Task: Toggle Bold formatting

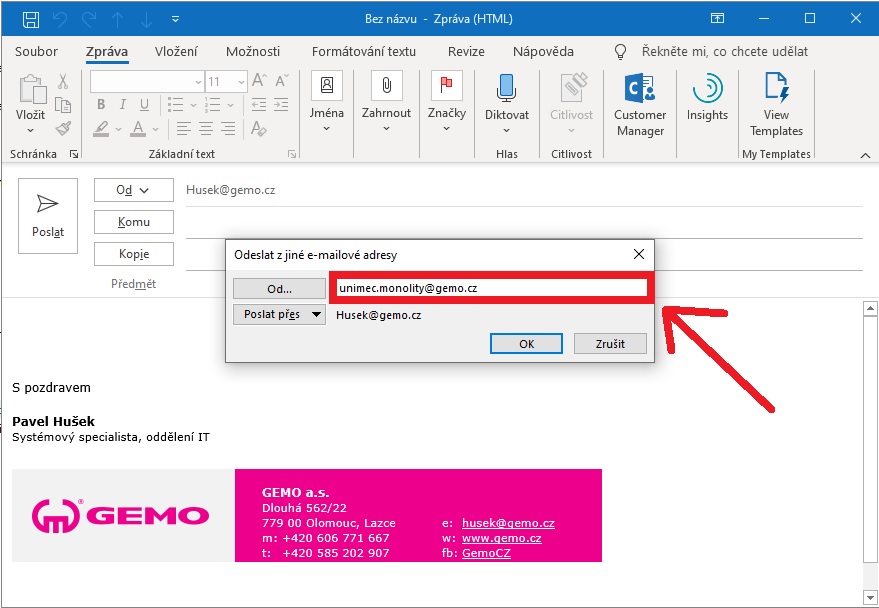Action: click(101, 104)
